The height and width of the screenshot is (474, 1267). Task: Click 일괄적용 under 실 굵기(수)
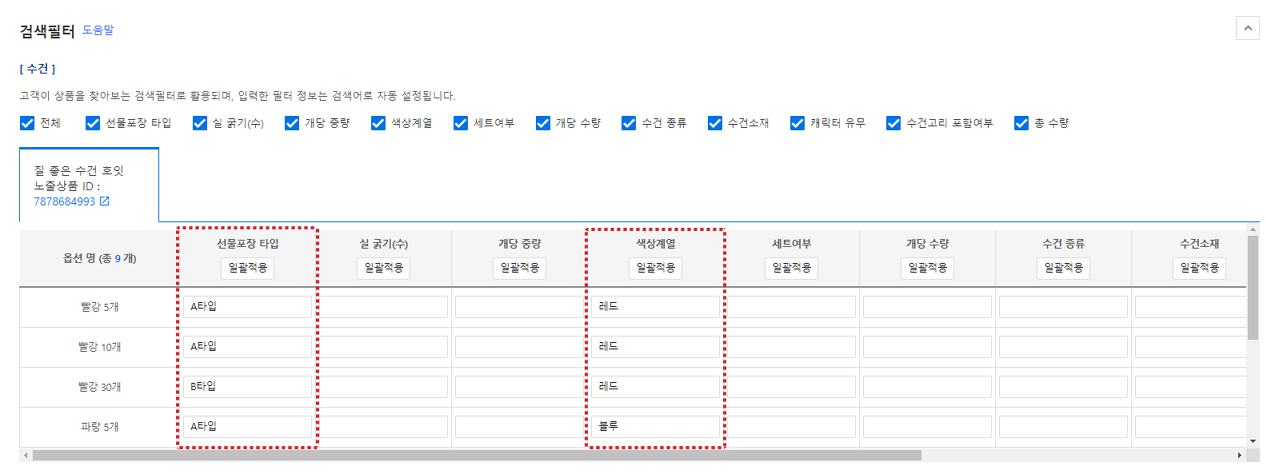383,268
